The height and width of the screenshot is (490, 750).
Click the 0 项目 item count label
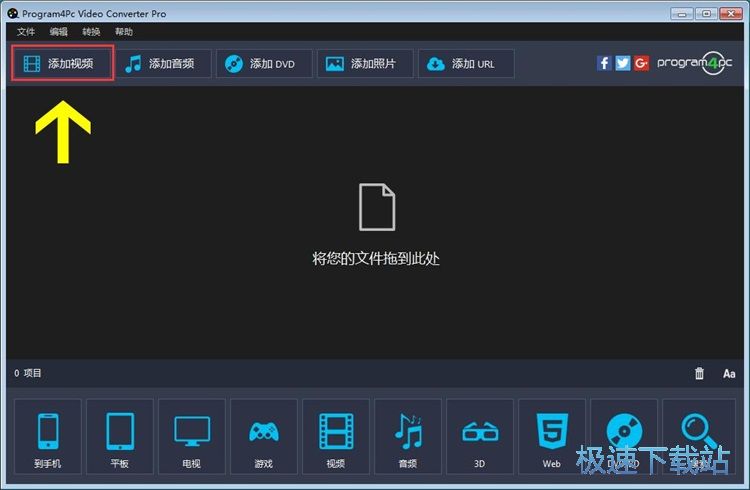[x=28, y=373]
